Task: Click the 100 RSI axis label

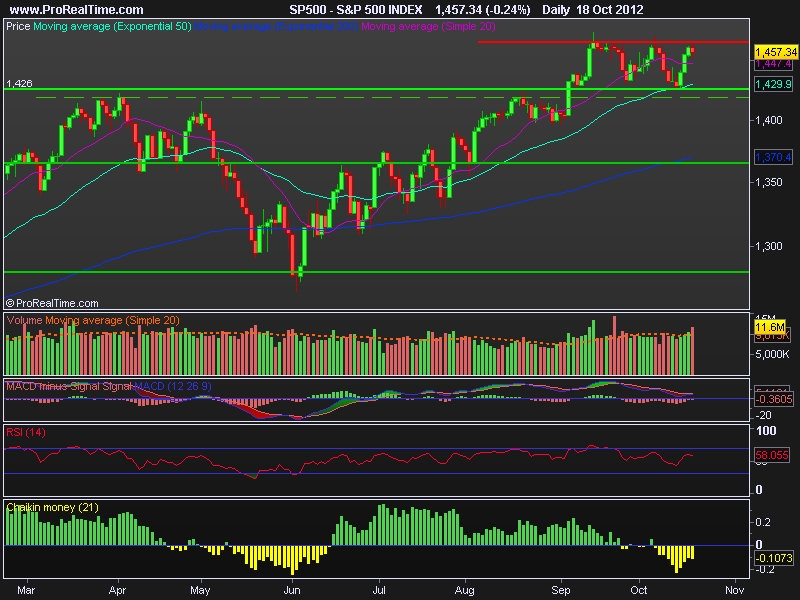Action: coord(766,431)
